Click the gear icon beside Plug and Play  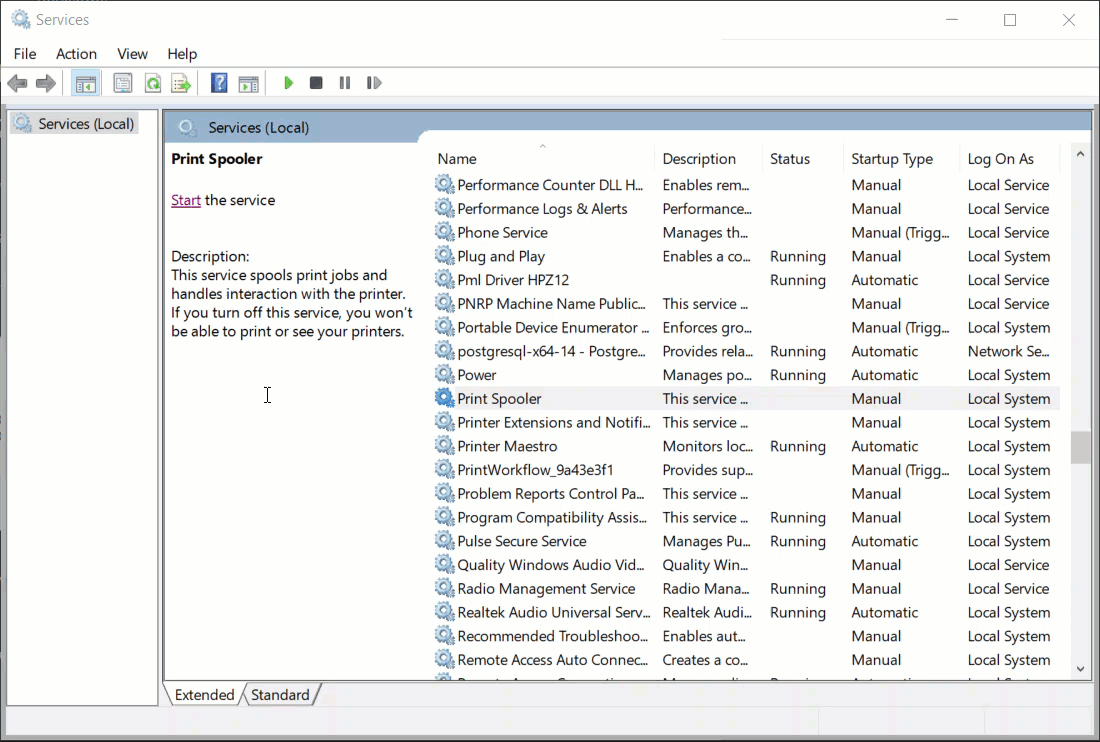[445, 255]
